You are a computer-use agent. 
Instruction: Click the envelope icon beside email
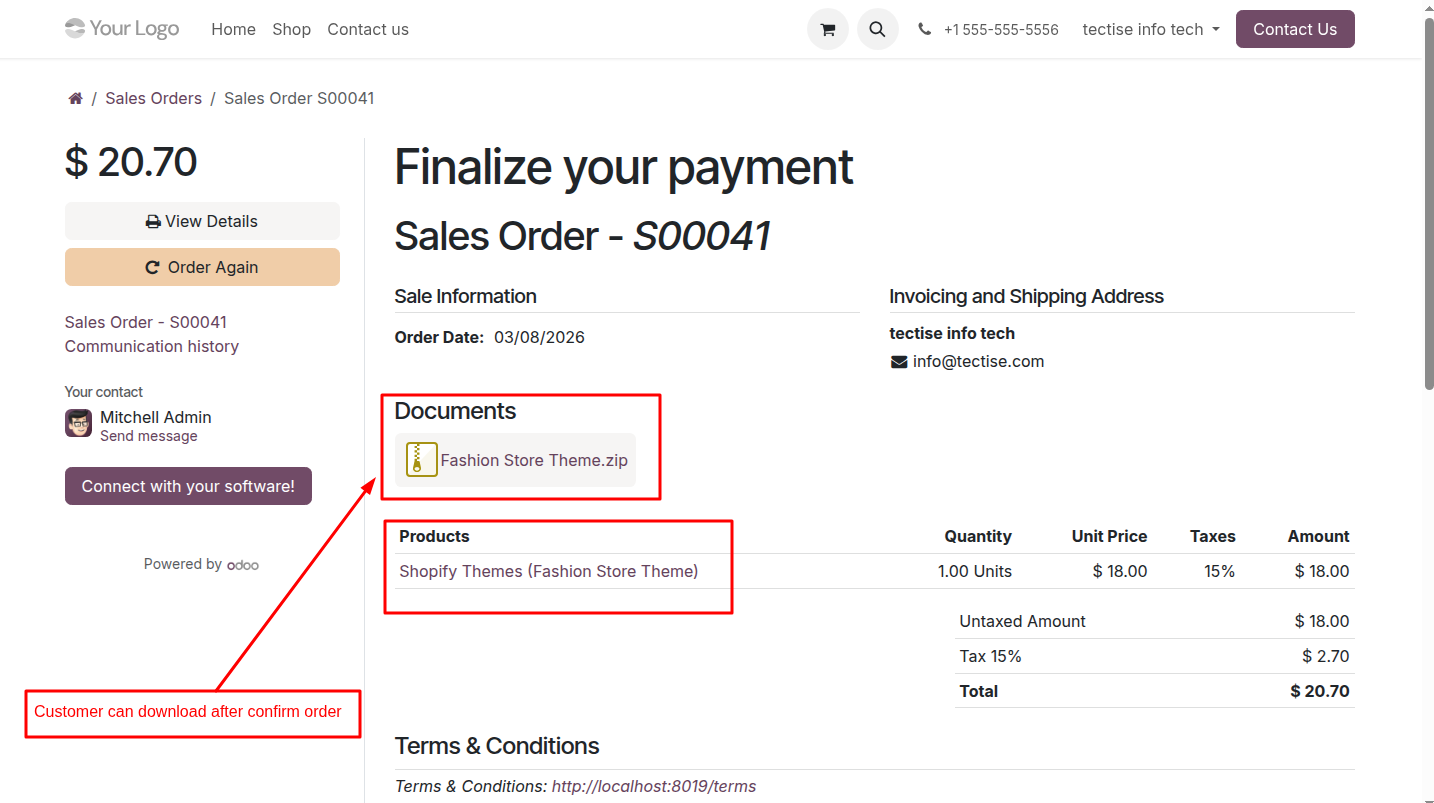pos(899,362)
